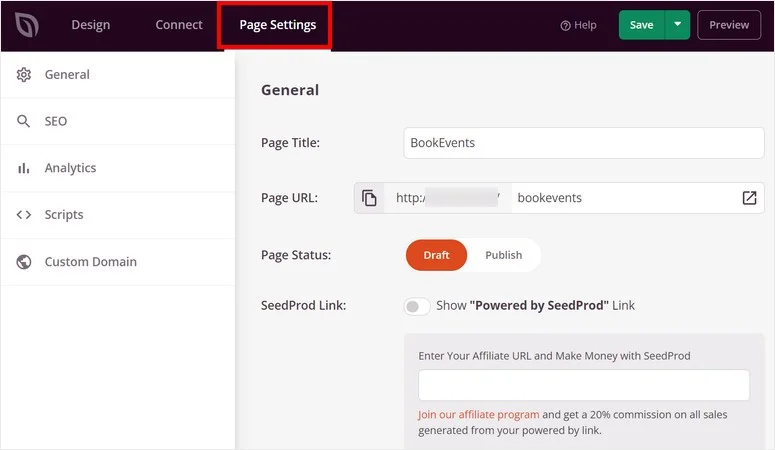Click the Preview button

click(x=729, y=25)
